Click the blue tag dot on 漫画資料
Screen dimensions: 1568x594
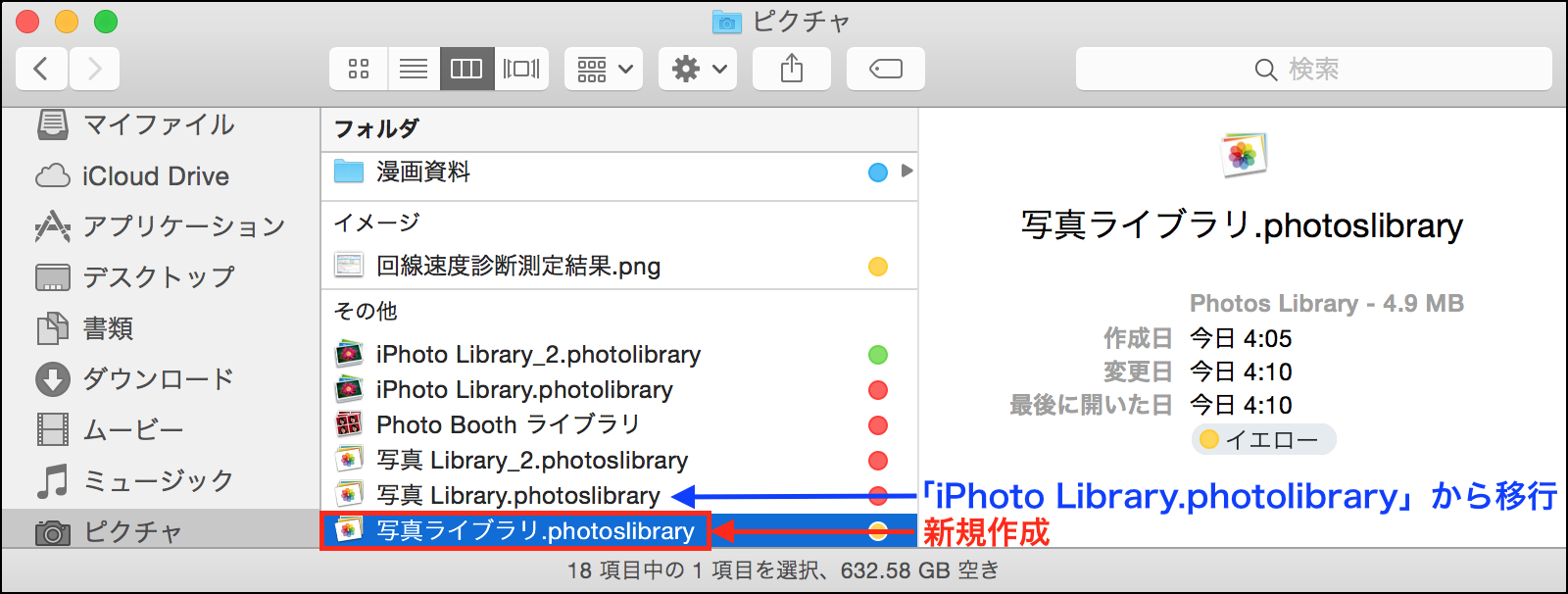coord(878,173)
